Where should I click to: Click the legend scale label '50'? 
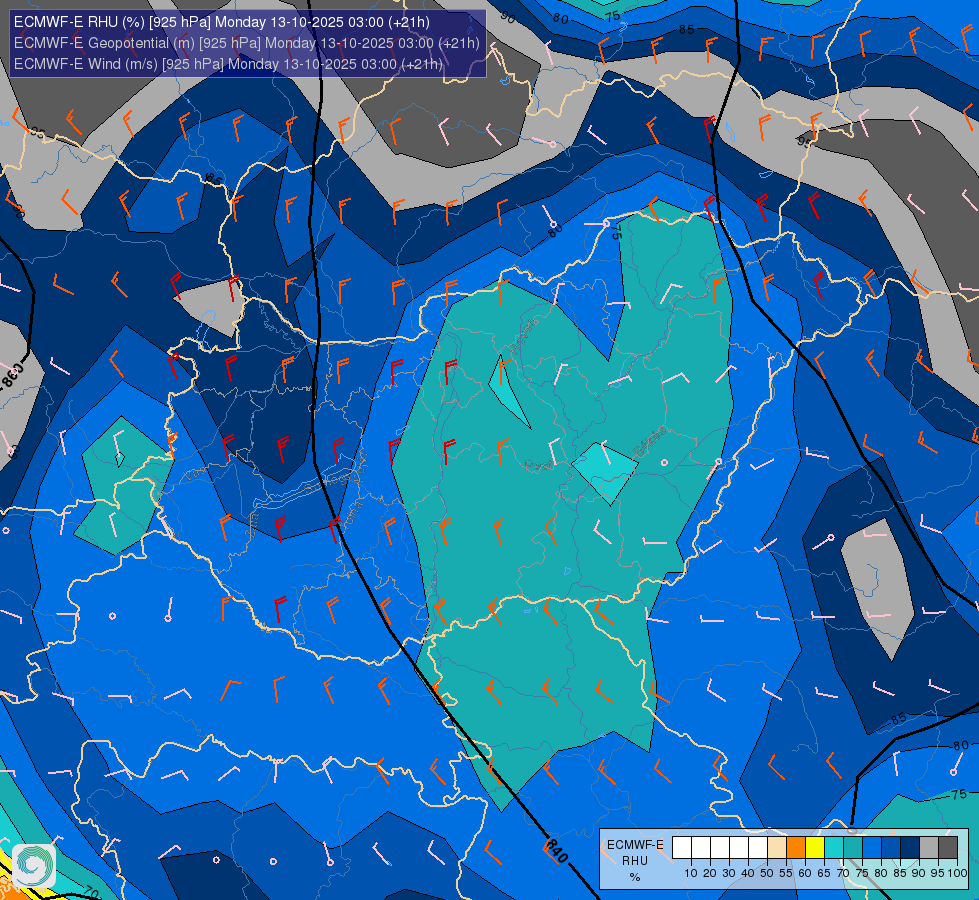click(767, 873)
